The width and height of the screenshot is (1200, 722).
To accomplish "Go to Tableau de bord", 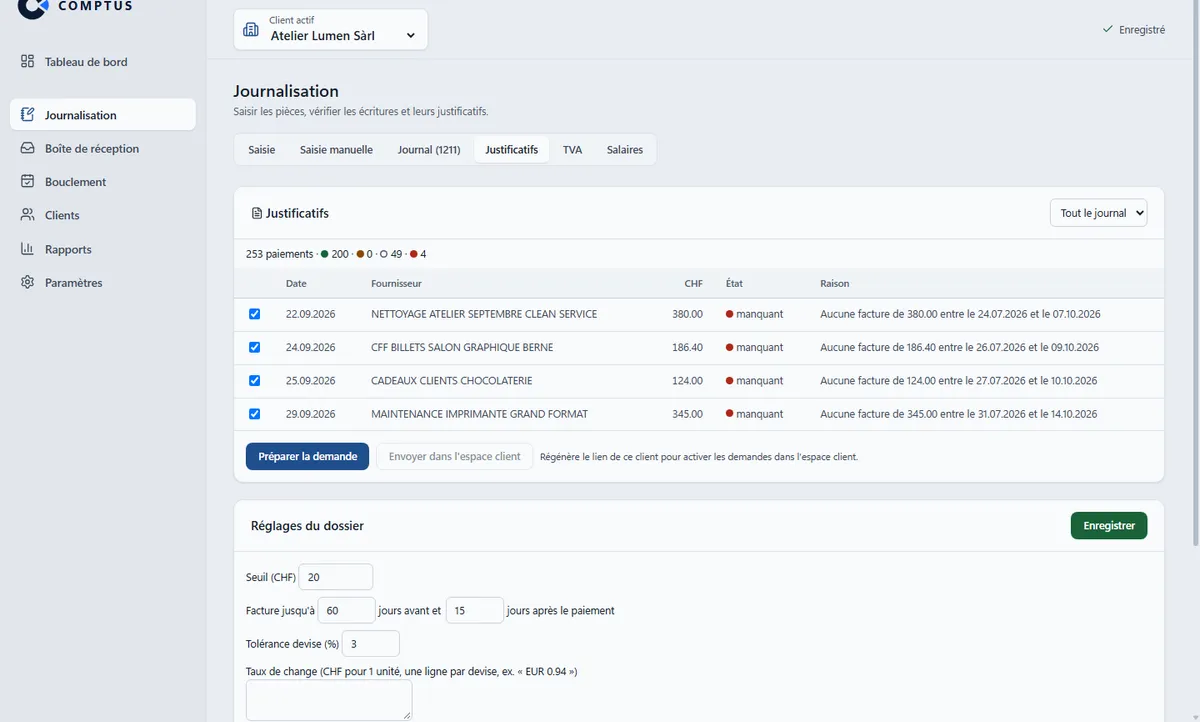I will click(x=103, y=62).
